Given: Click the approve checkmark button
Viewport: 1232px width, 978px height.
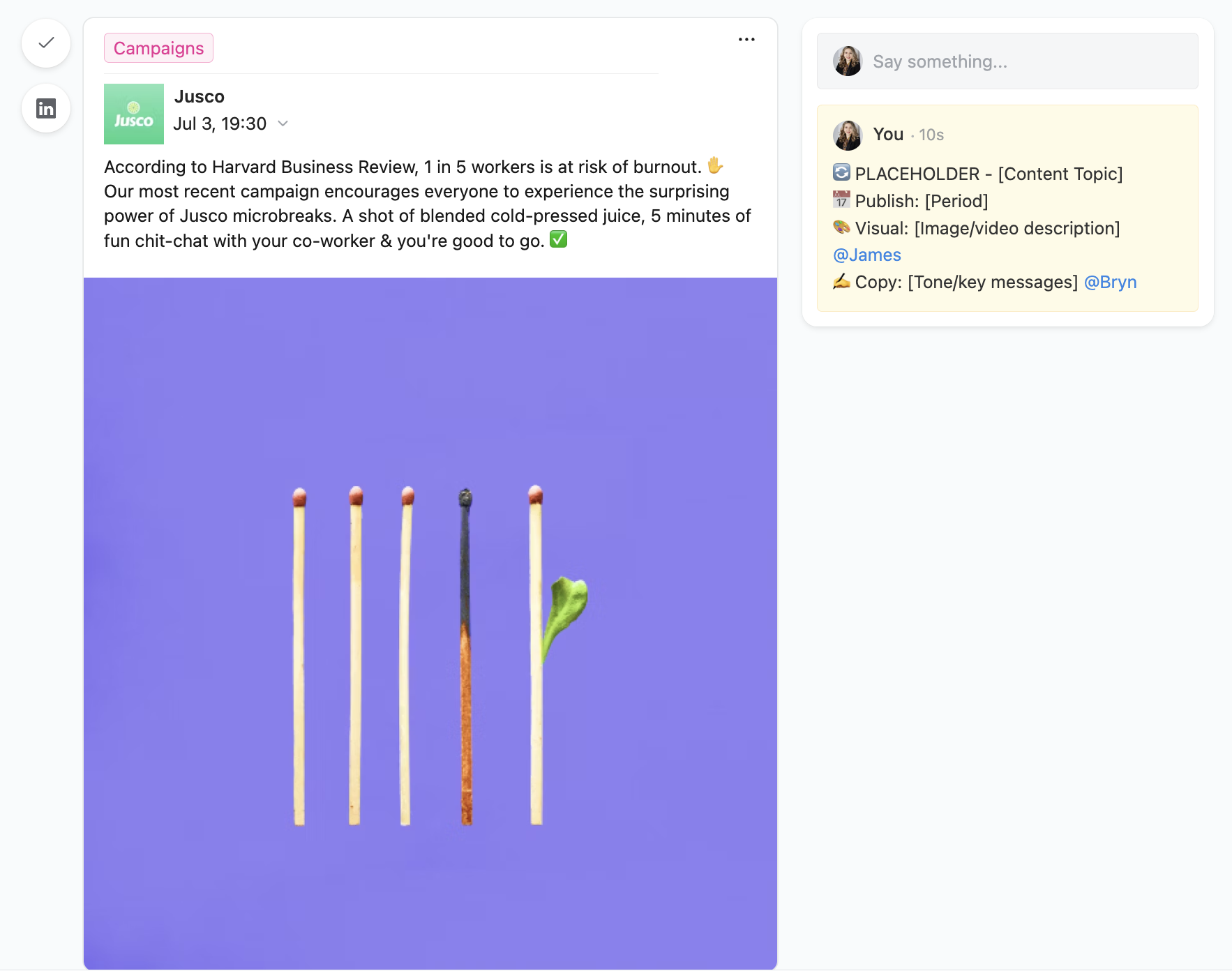Looking at the screenshot, I should tap(46, 43).
